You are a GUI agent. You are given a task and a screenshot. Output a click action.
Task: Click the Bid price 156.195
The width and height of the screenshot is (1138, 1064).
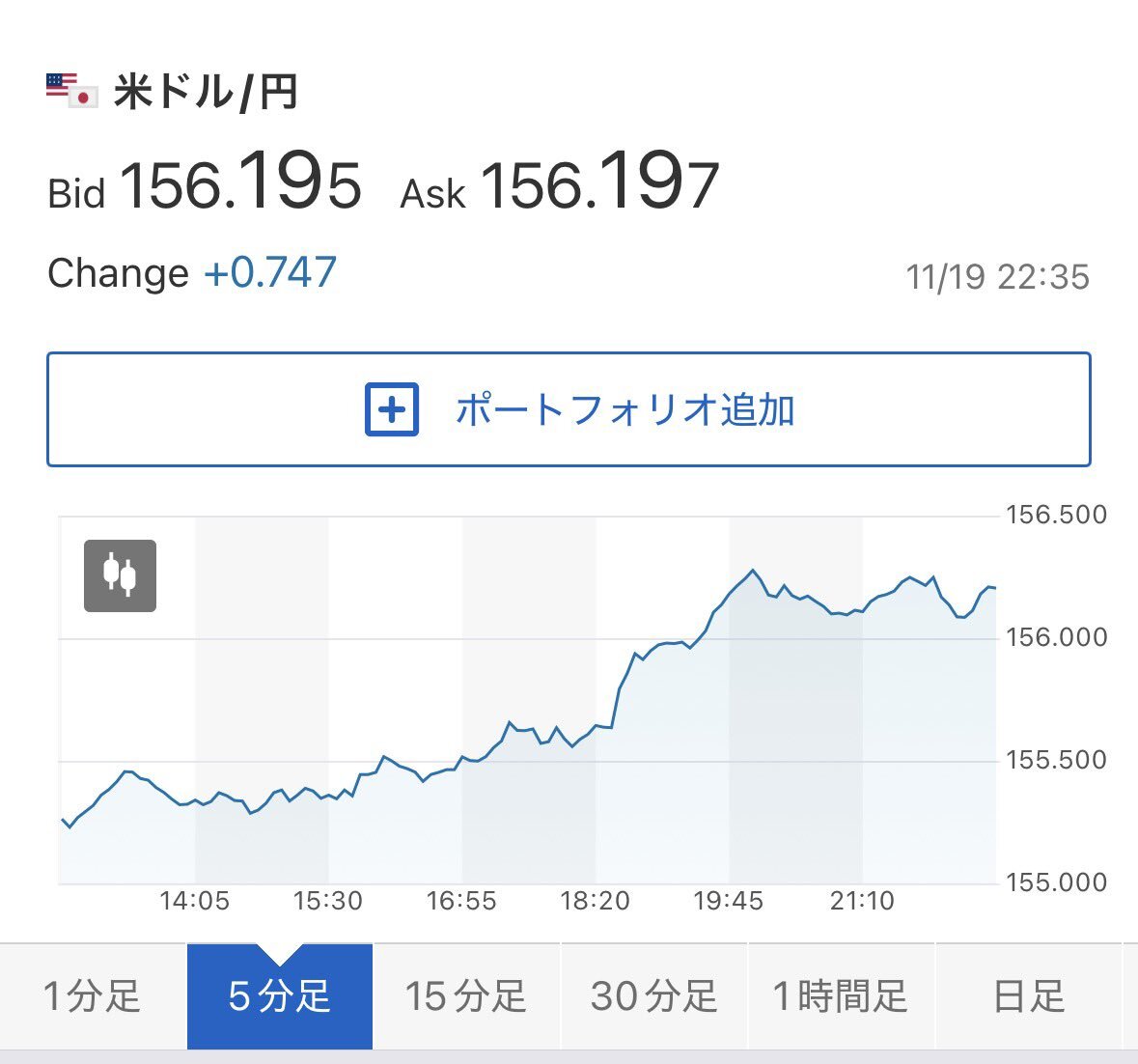click(x=240, y=184)
